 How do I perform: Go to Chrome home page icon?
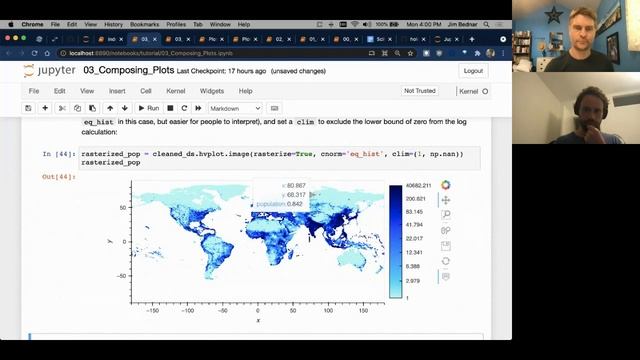pos(47,53)
